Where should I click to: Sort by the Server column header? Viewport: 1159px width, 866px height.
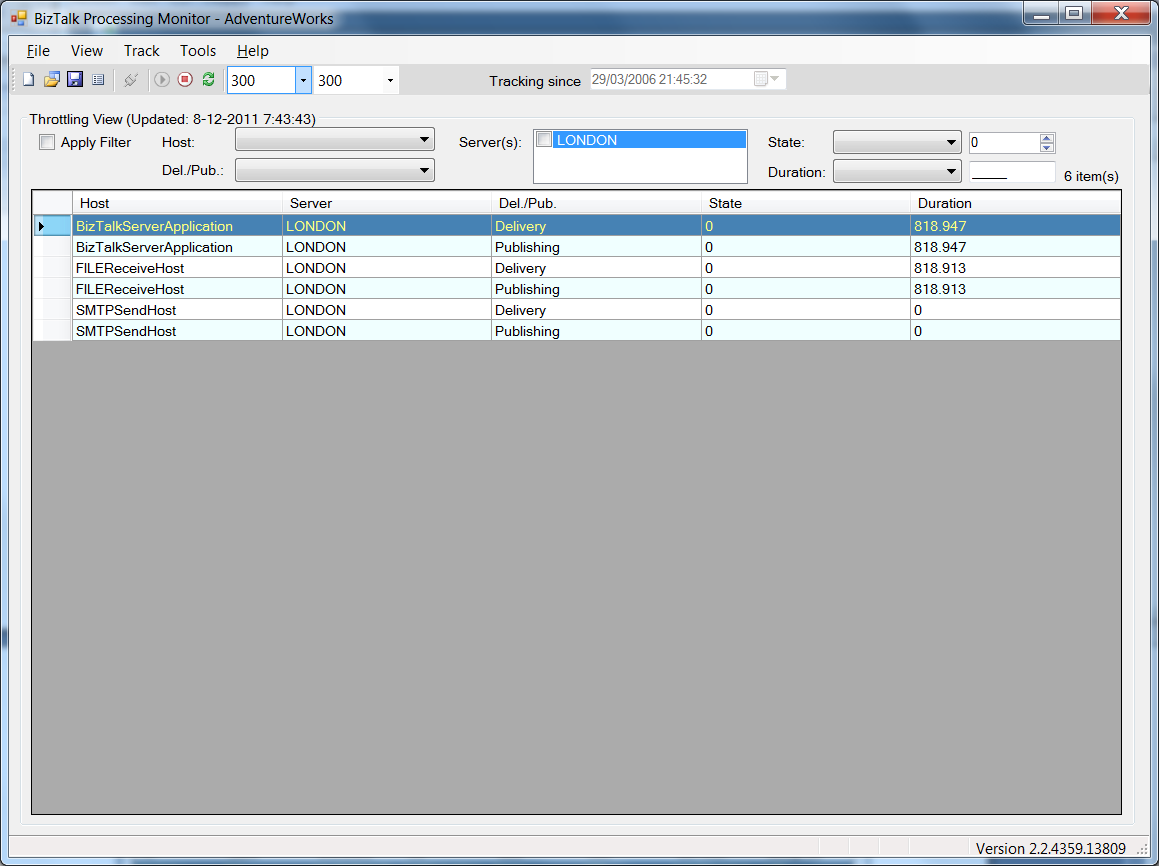tap(387, 203)
